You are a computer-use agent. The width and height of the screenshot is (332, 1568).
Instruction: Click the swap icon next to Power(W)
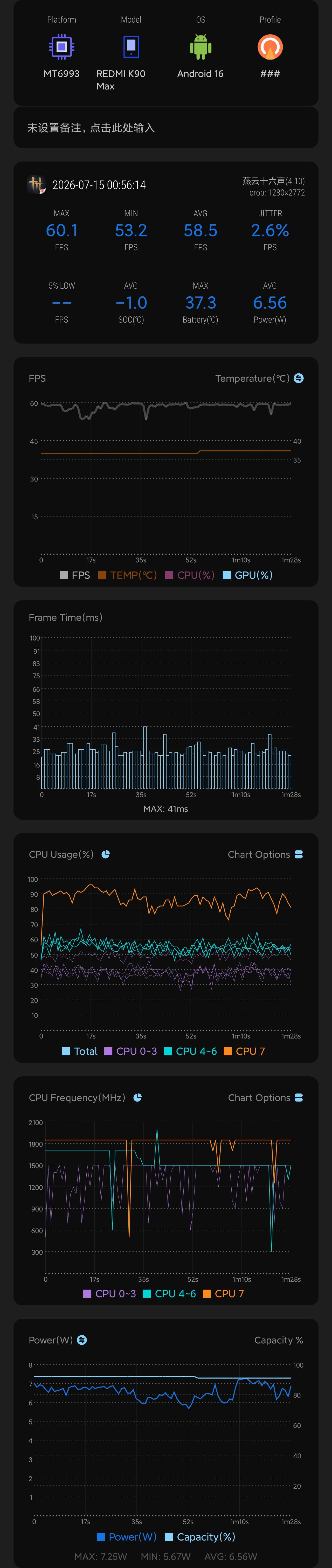click(x=82, y=1340)
